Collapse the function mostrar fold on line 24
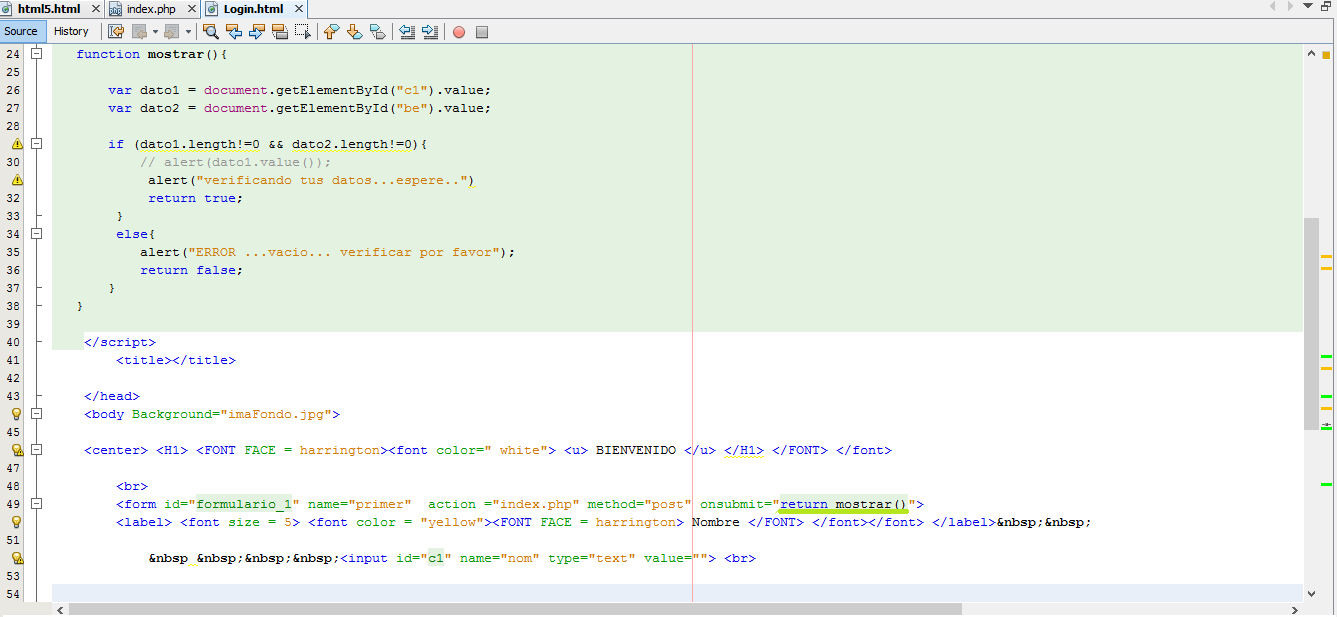This screenshot has width=1338, height=617. [37, 54]
